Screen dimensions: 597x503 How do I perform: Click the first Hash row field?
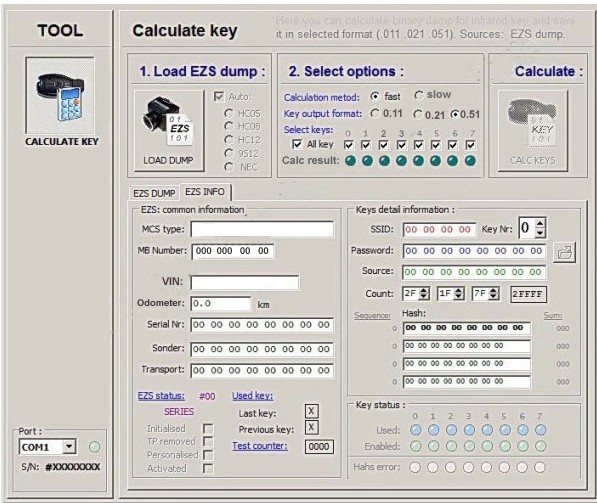point(467,328)
